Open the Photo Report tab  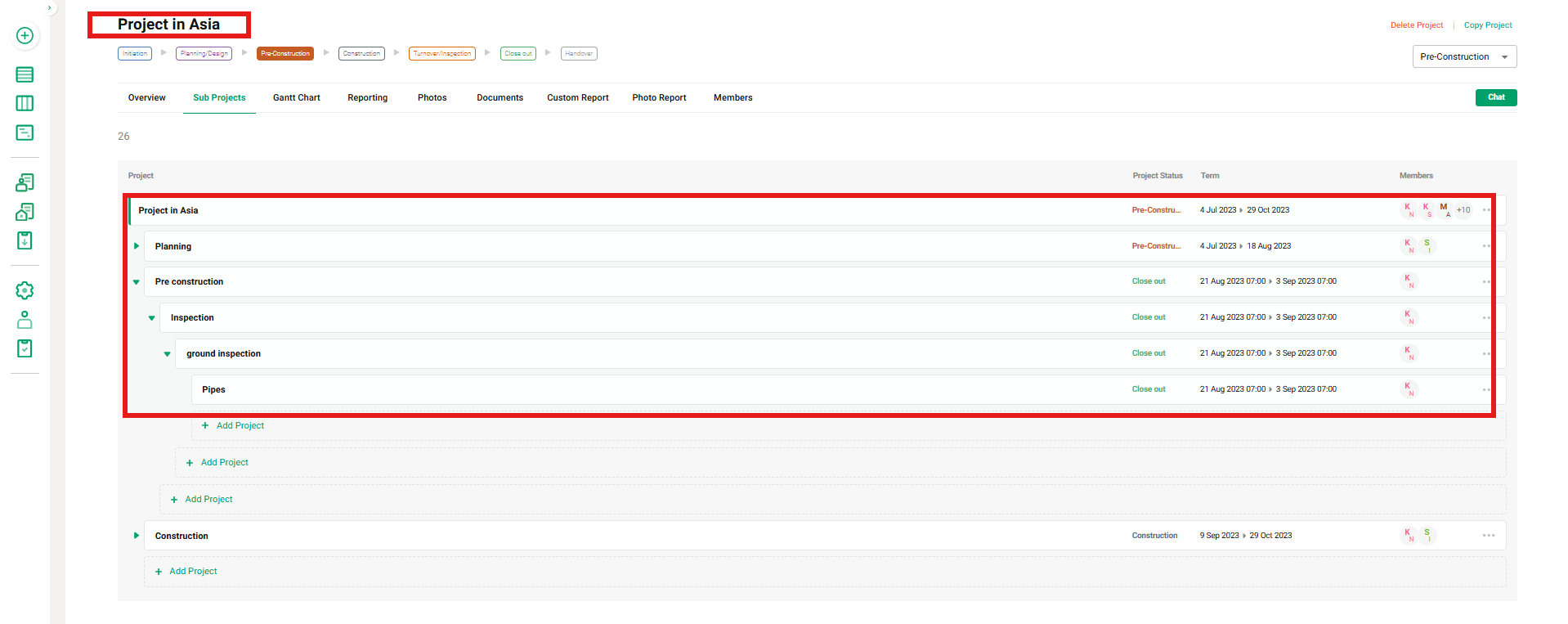point(659,97)
